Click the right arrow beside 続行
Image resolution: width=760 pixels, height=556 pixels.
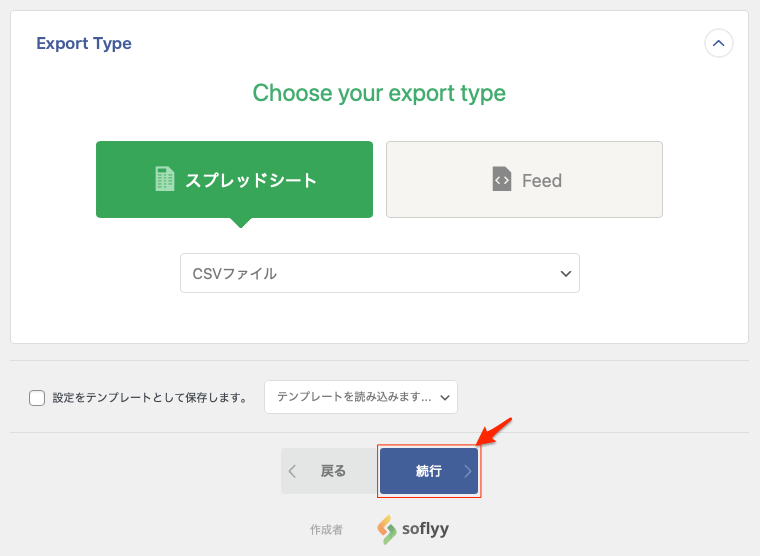point(467,471)
